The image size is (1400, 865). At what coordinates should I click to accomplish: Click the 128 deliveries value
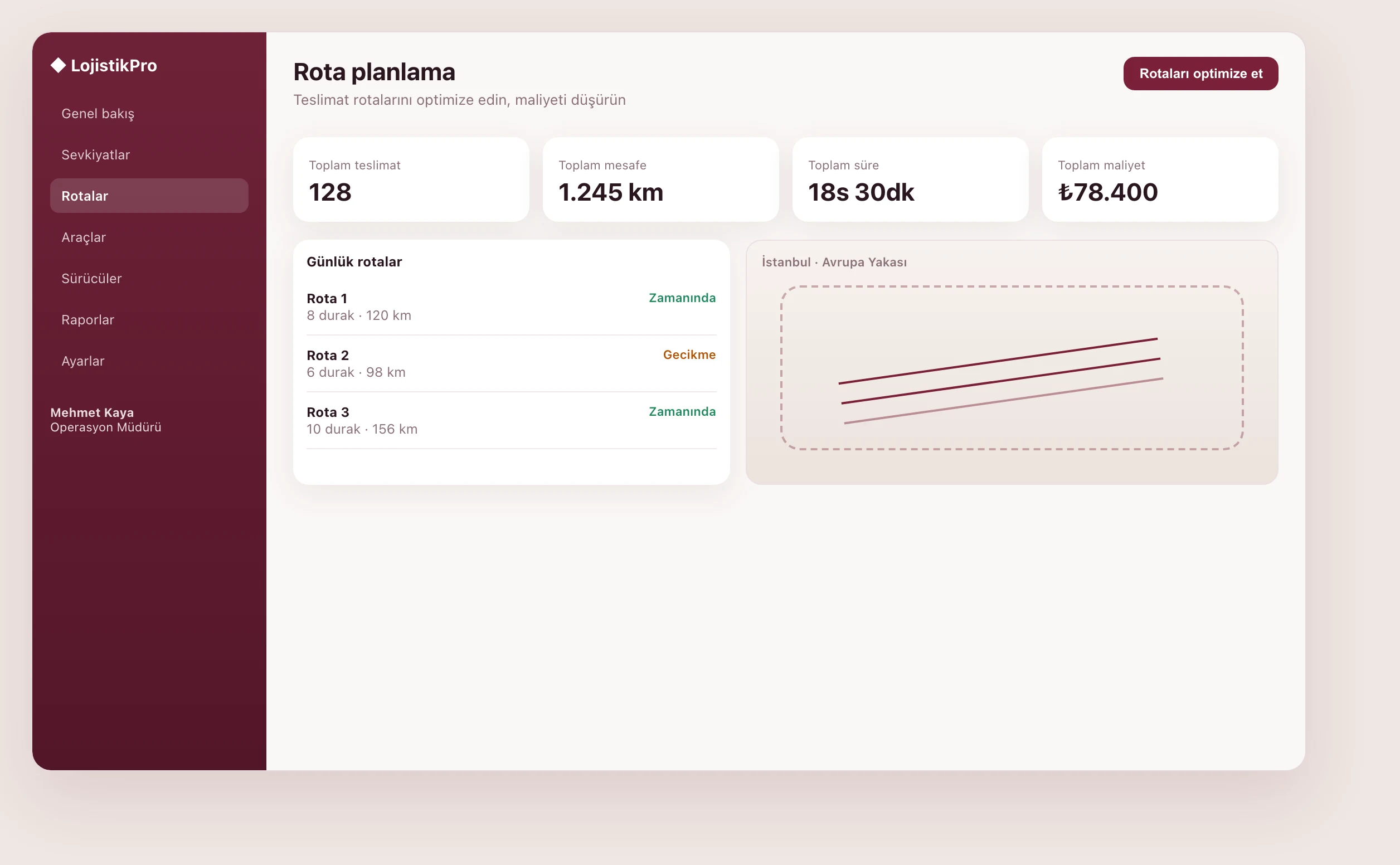(x=330, y=192)
